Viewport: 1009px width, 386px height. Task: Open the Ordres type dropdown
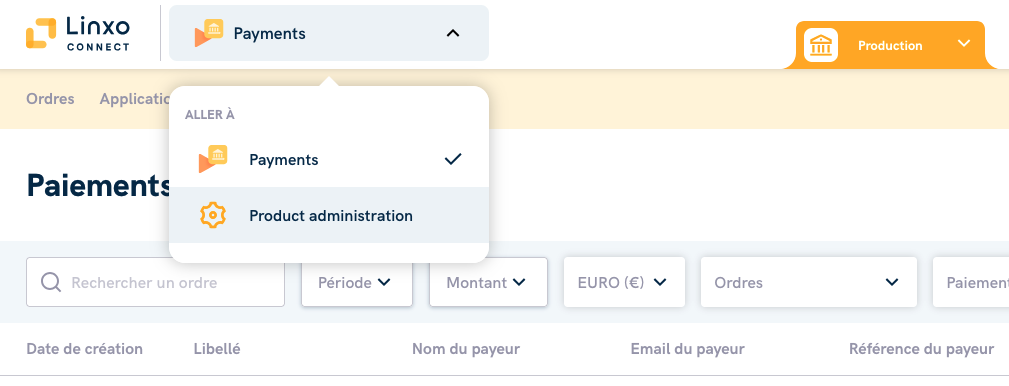tap(809, 282)
